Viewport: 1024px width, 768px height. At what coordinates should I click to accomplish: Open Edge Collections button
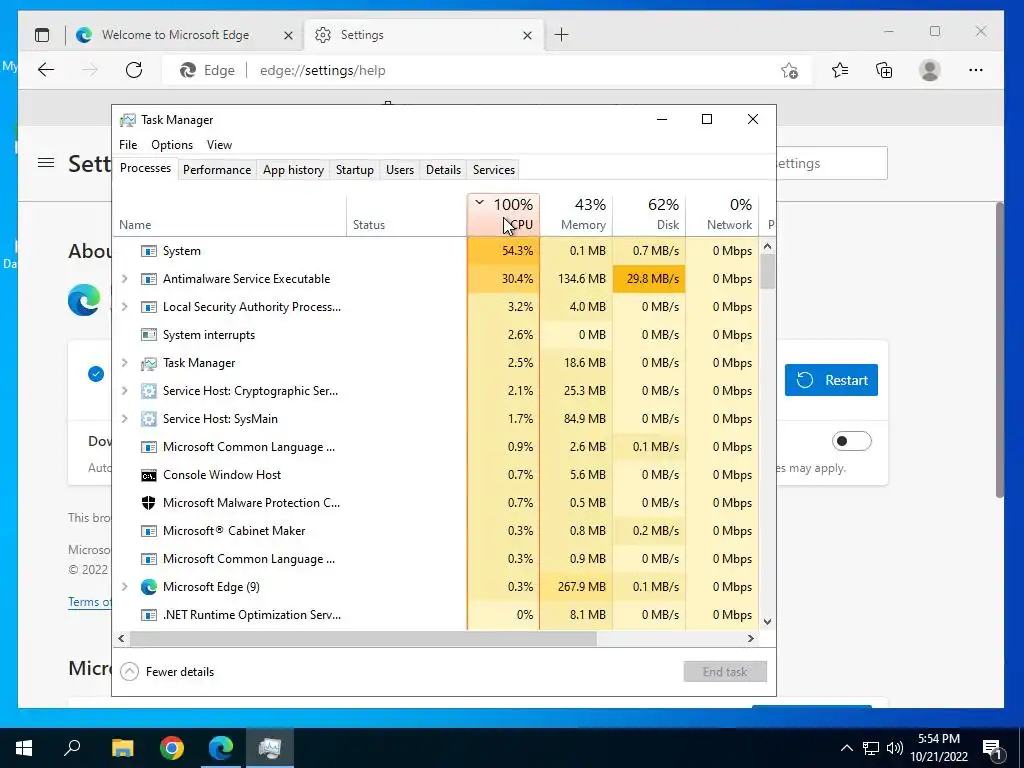pyautogui.click(x=884, y=70)
